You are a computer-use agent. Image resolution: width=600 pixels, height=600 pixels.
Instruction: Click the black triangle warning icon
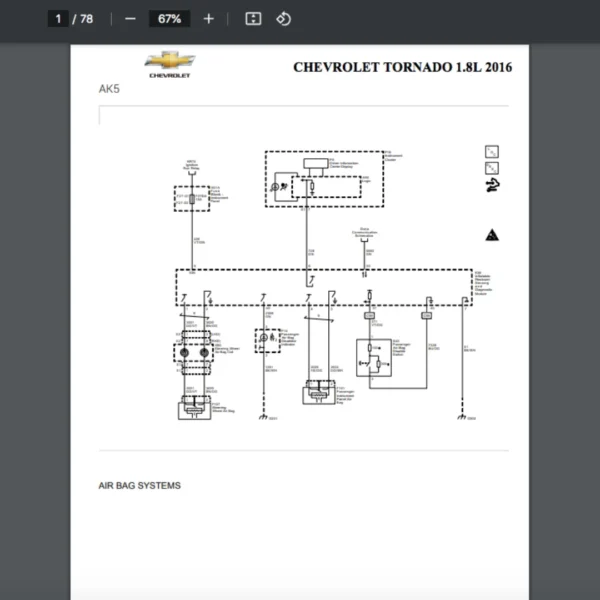[492, 235]
